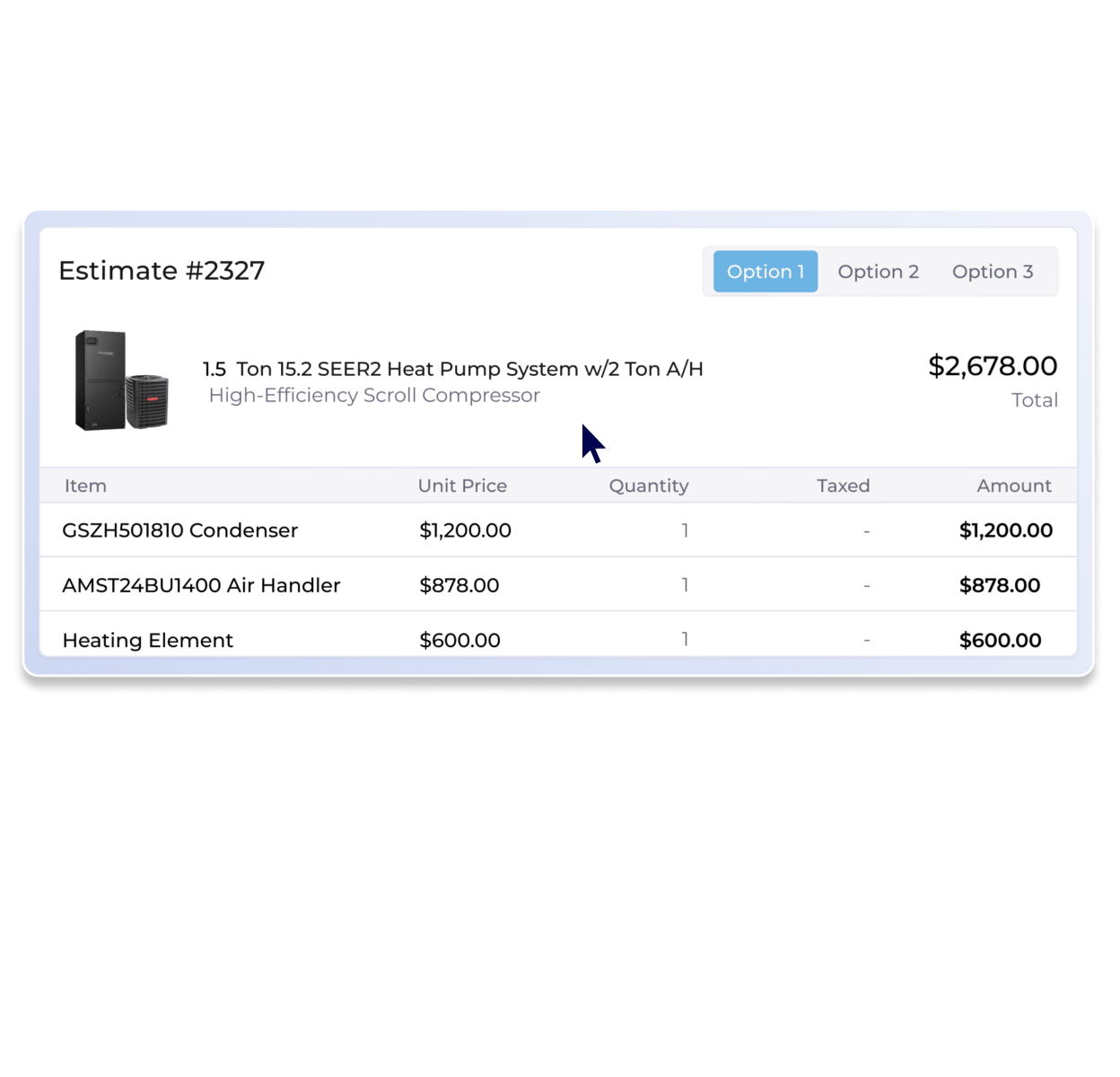Image resolution: width=1120 pixels, height=1077 pixels.
Task: Click the Heating Element taxed dash
Action: pyautogui.click(x=866, y=640)
